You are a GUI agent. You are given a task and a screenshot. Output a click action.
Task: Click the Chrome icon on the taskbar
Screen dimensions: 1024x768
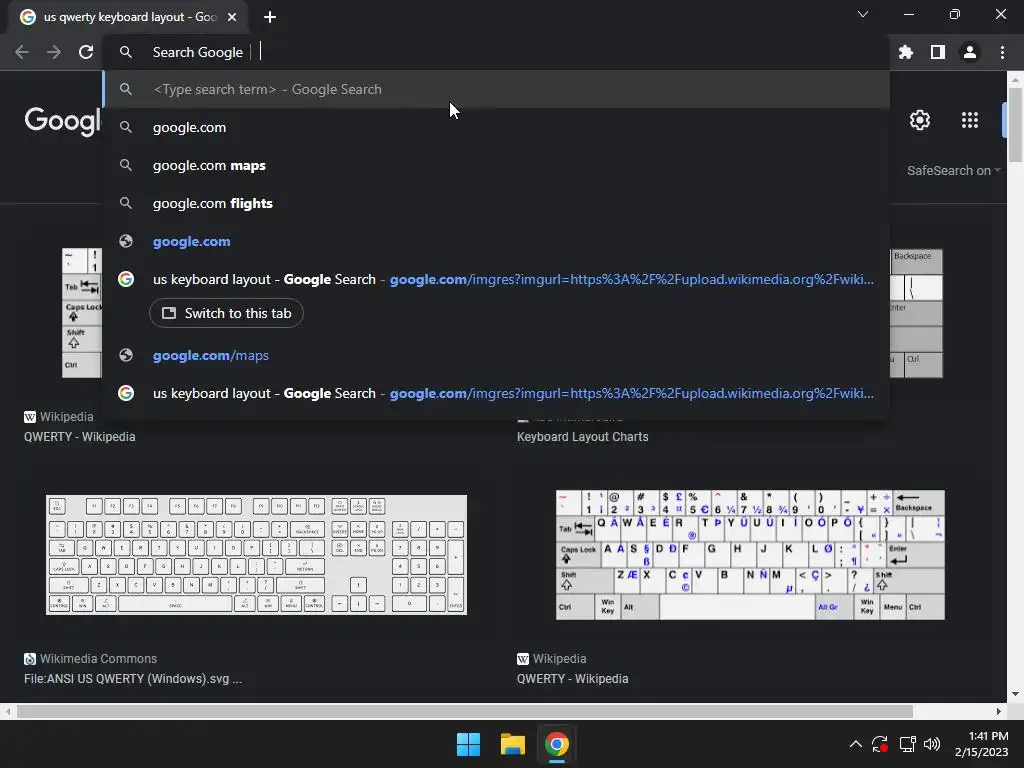click(557, 744)
